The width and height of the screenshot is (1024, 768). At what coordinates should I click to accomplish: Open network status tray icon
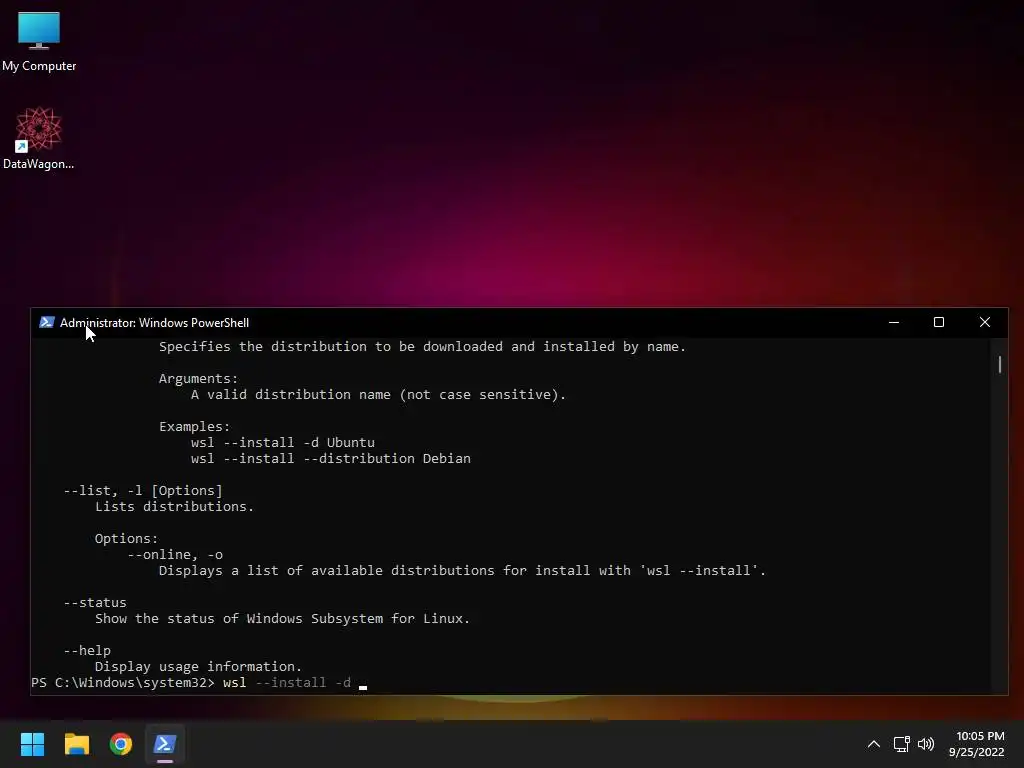(902, 744)
